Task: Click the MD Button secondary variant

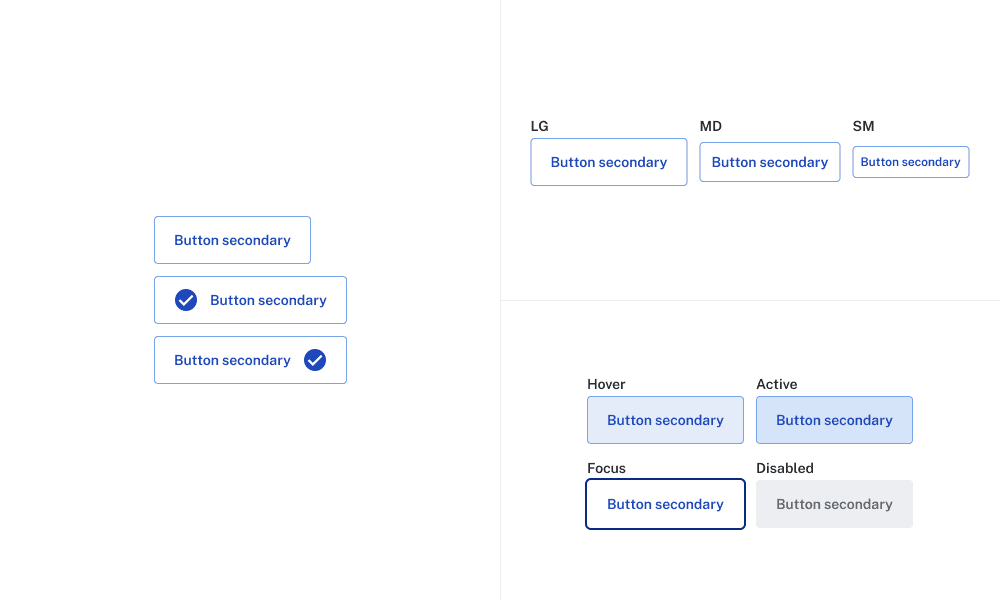Action: 769,161
